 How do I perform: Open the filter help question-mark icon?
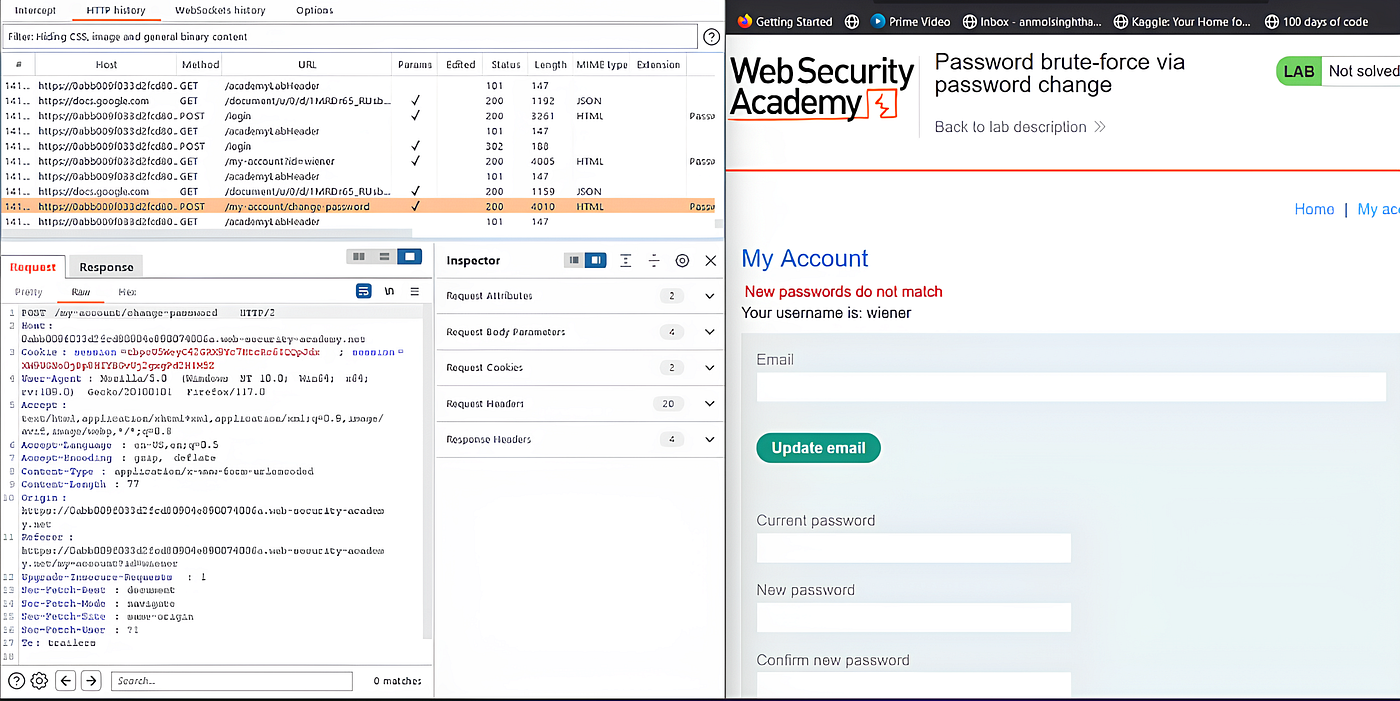tap(711, 37)
